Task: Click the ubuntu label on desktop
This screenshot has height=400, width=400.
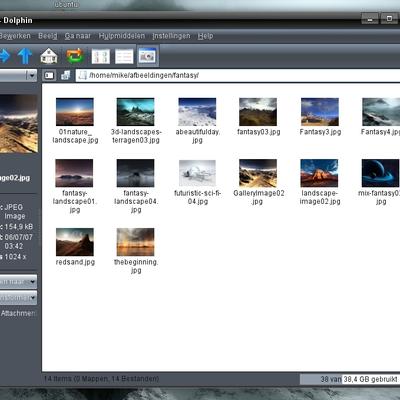Action: tap(66, 5)
